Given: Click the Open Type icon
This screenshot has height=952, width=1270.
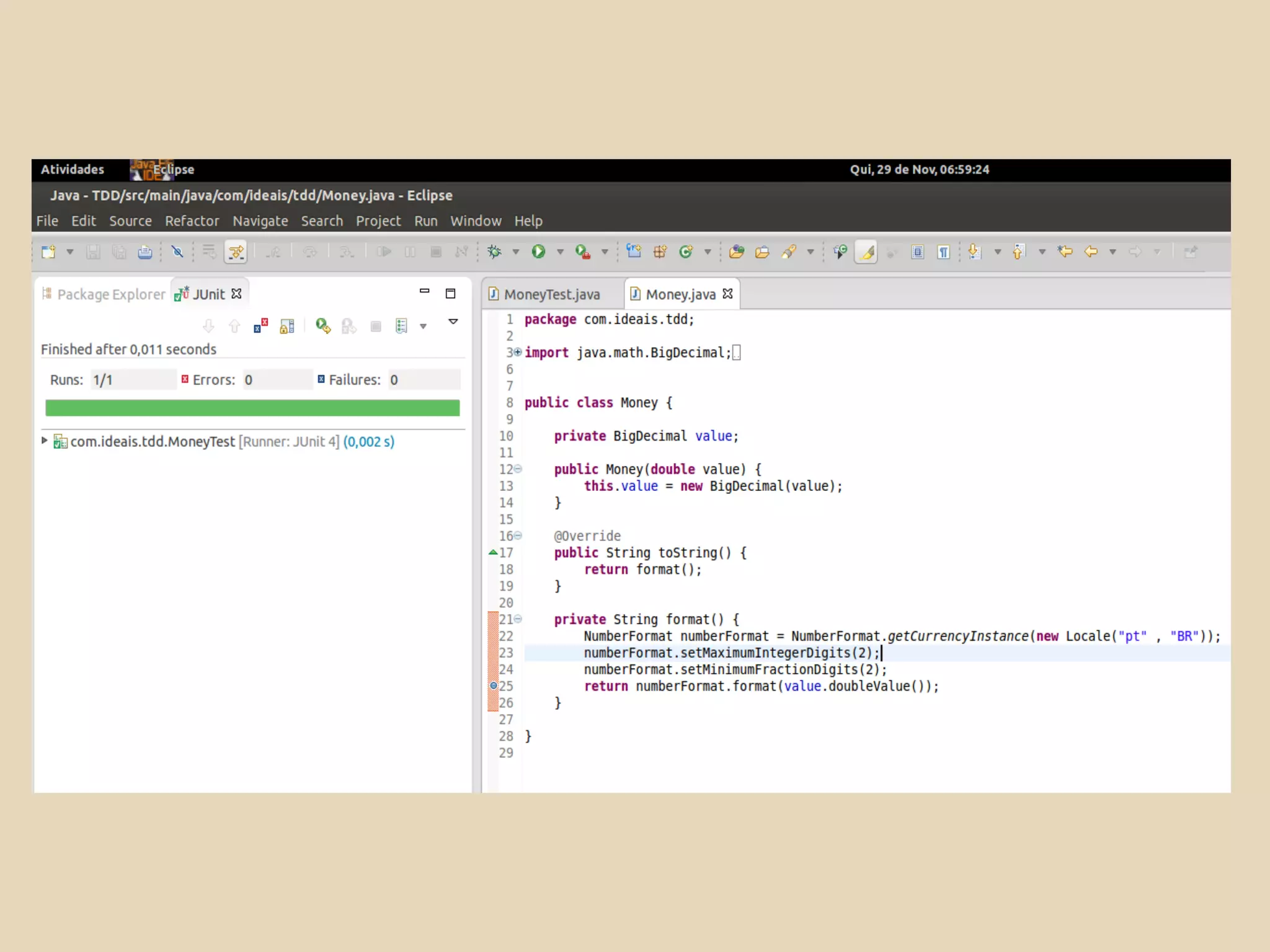Looking at the screenshot, I should click(736, 252).
